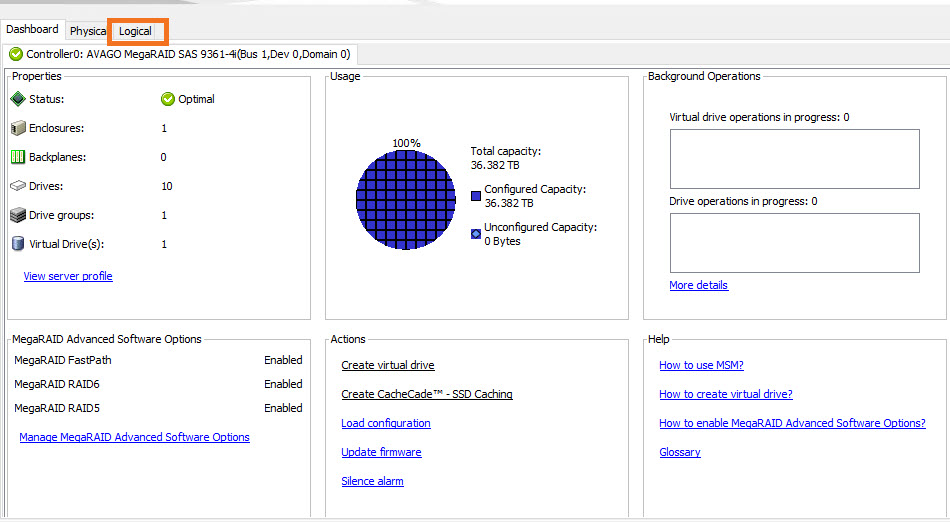This screenshot has height=522, width=950.
Task: Click the Silence alarm link
Action: pos(372,481)
